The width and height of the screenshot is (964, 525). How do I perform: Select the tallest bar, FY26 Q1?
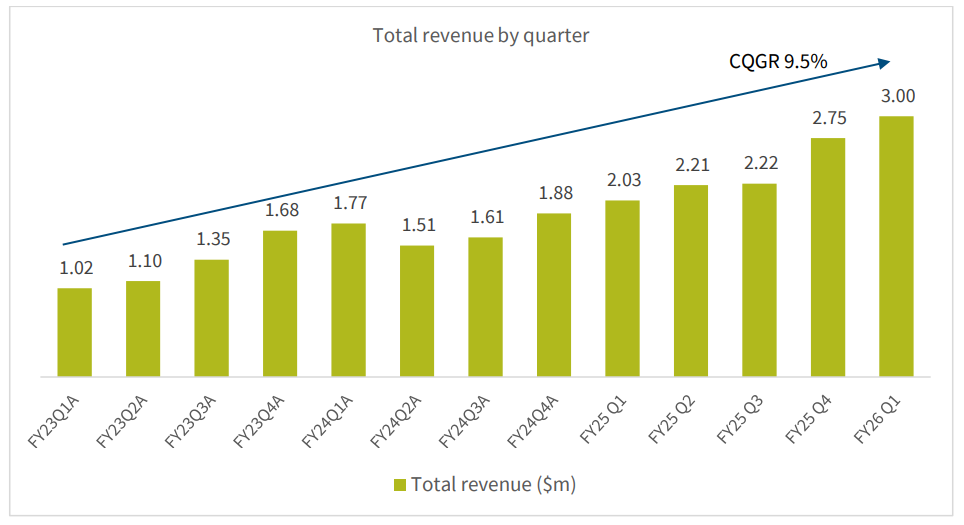pos(896,247)
